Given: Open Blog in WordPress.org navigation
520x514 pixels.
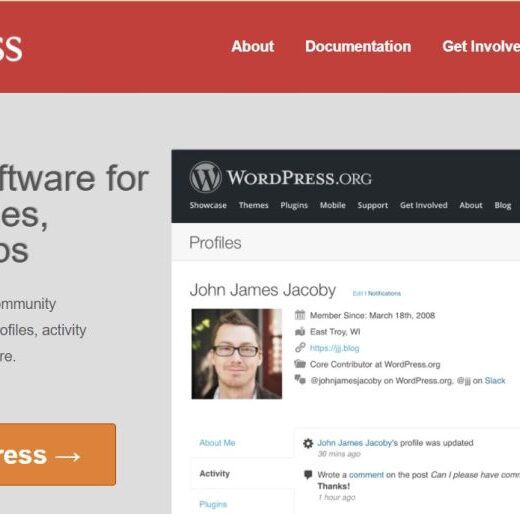Looking at the screenshot, I should point(503,205).
